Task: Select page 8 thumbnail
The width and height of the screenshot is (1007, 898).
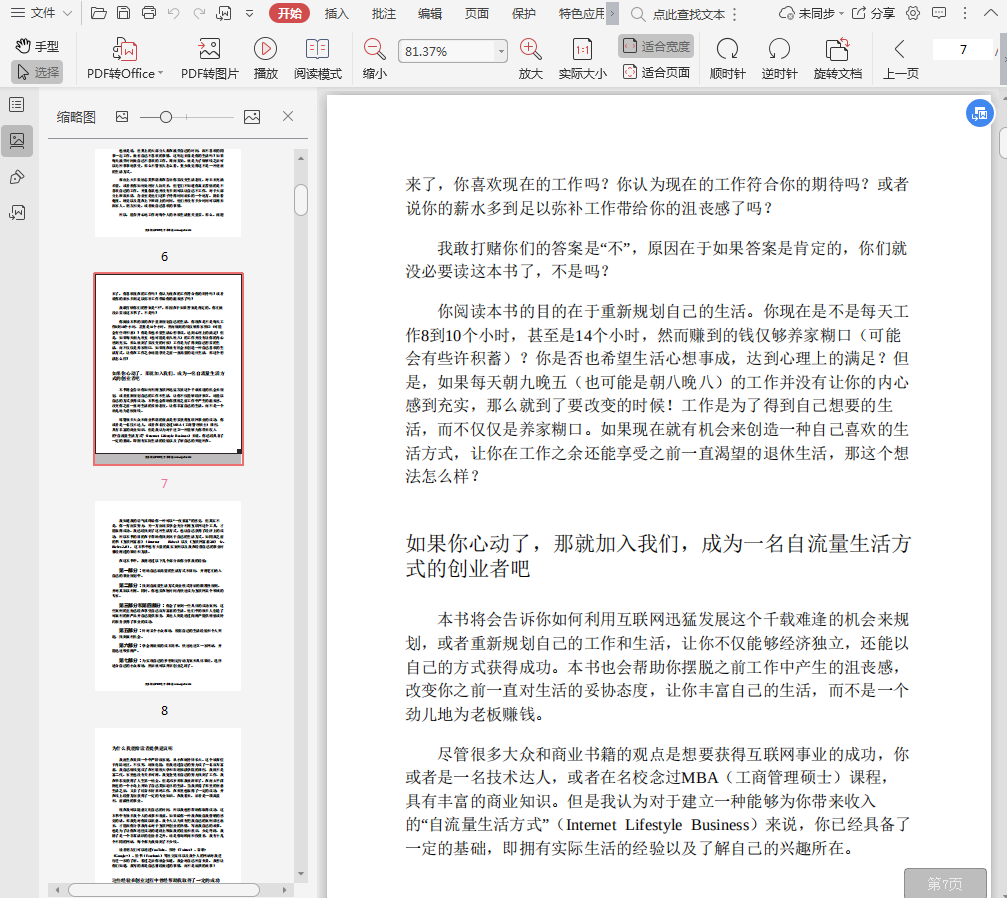Action: click(168, 595)
